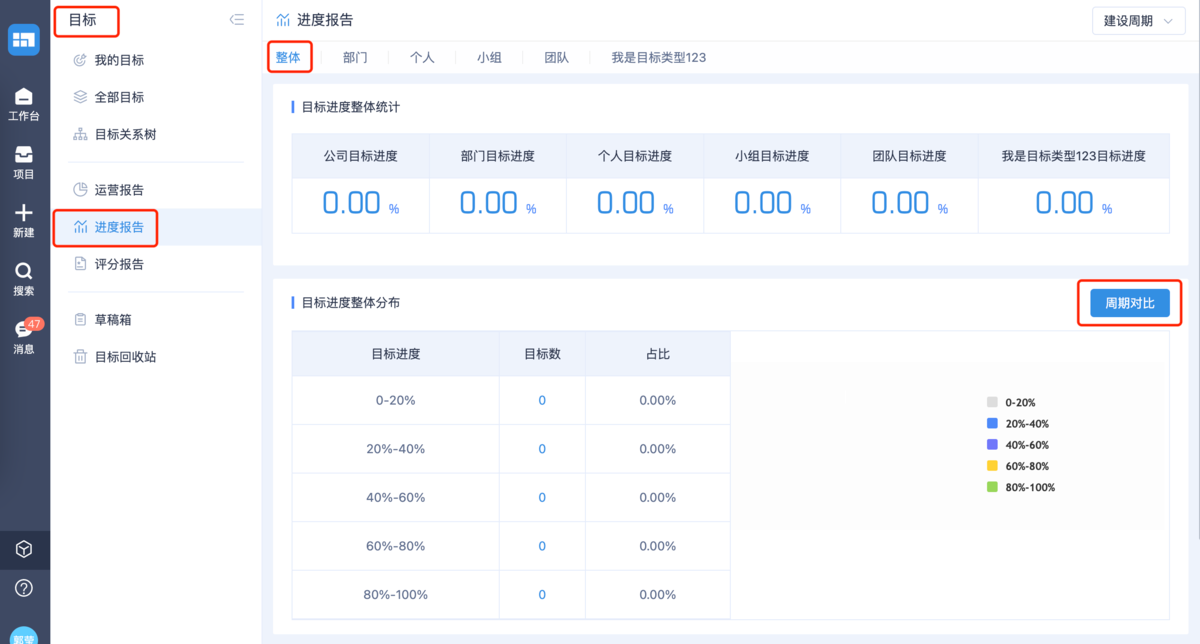Viewport: 1200px width, 644px height.
Task: Click target count 0 for 60%-80% row
Action: pyautogui.click(x=542, y=546)
